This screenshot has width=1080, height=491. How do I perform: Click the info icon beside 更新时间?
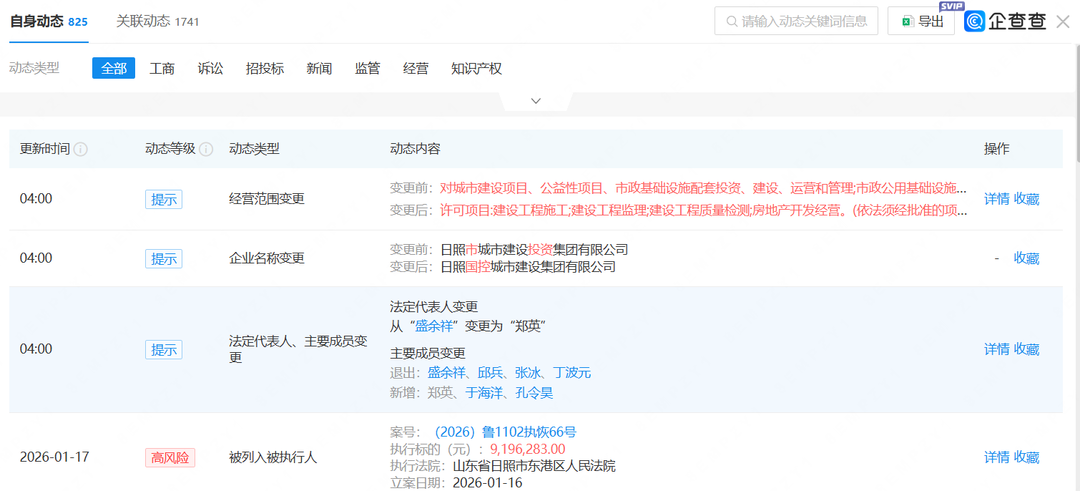coord(81,149)
